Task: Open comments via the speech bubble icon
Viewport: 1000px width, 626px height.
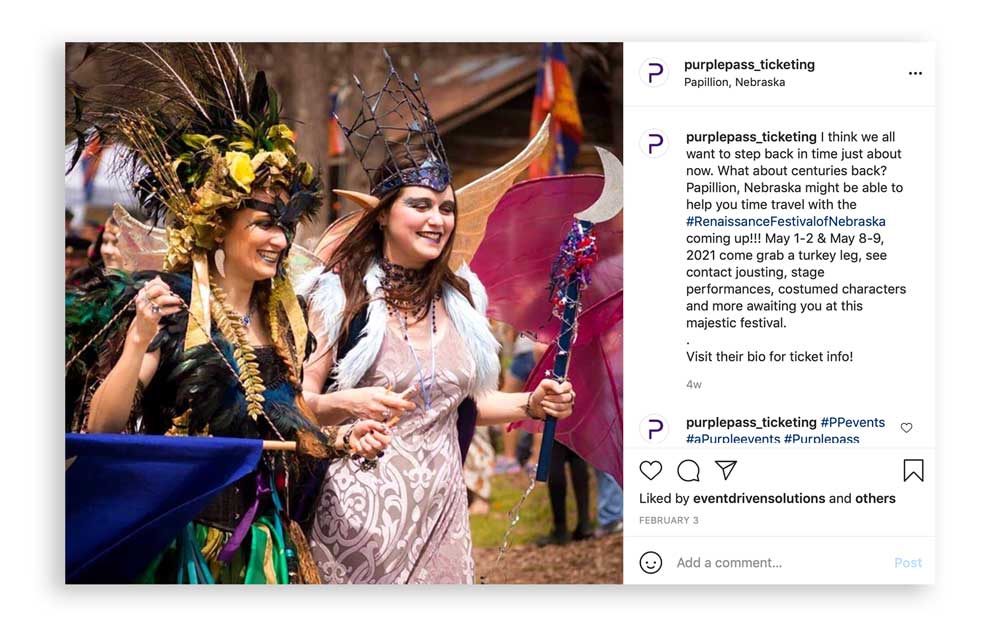Action: 688,470
